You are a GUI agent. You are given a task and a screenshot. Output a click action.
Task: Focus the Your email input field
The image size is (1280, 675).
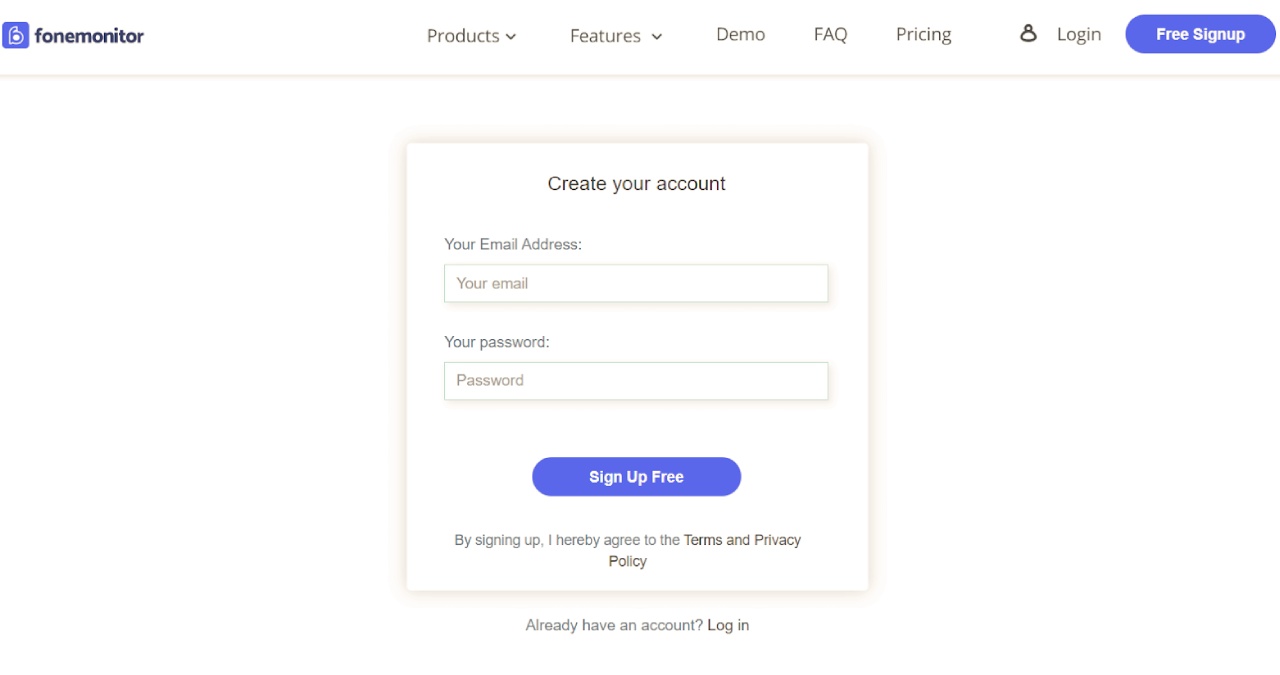pyautogui.click(x=636, y=283)
